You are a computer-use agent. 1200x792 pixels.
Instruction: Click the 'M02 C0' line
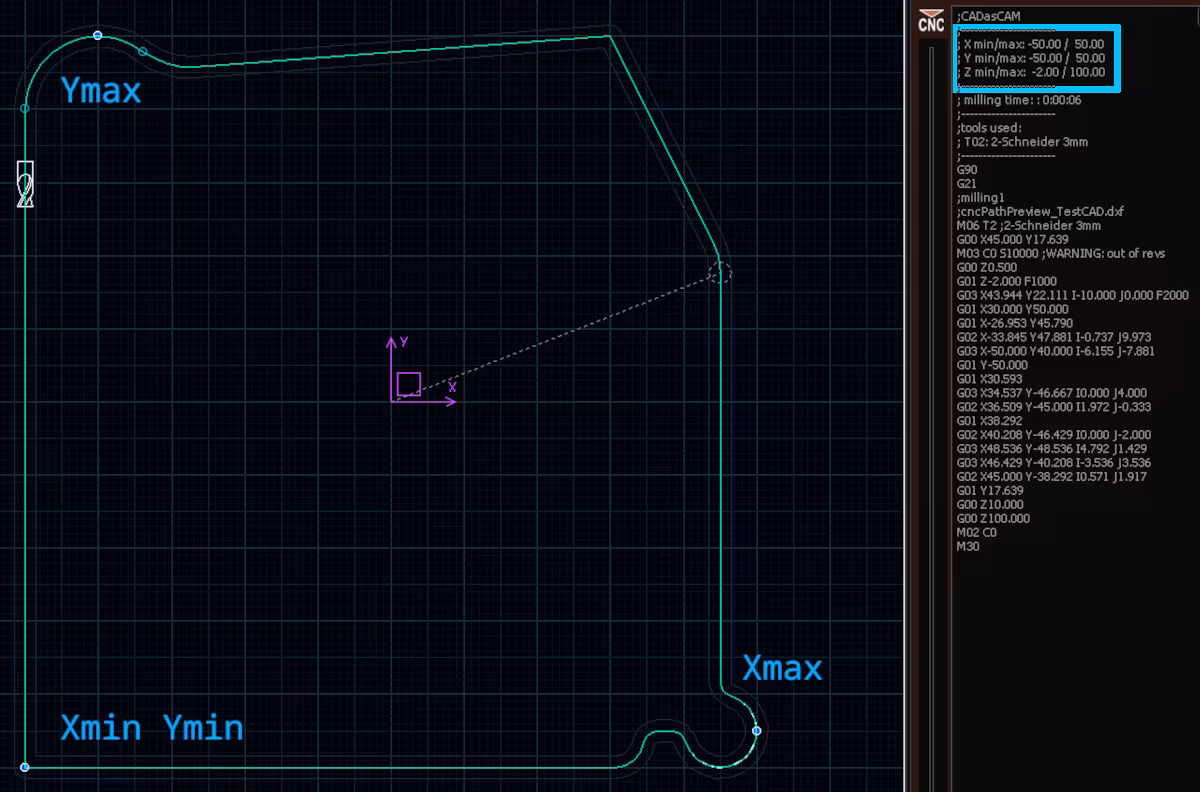(x=977, y=534)
